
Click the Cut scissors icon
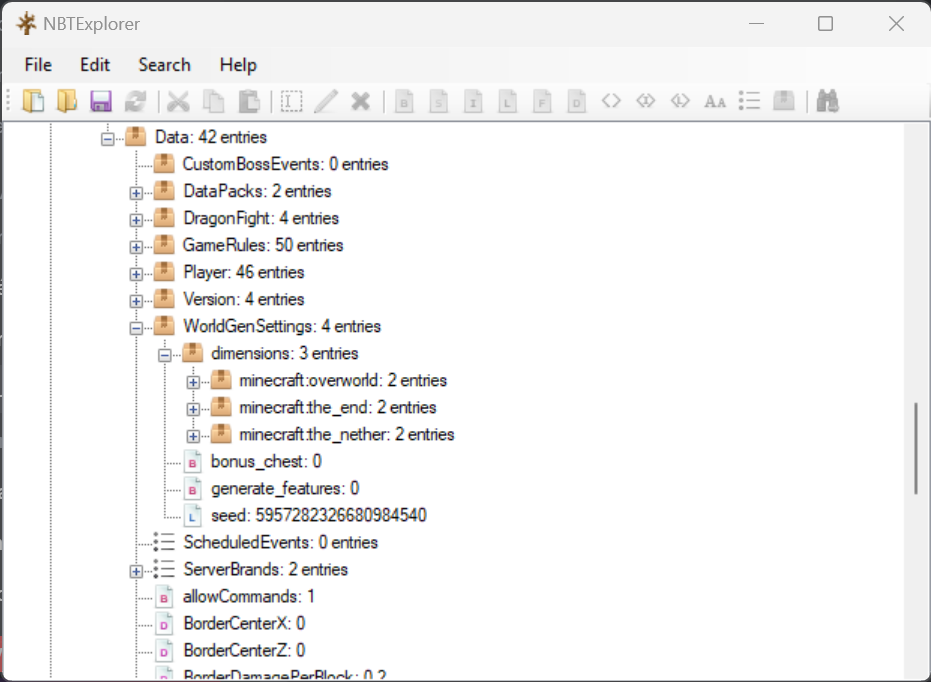pos(178,101)
